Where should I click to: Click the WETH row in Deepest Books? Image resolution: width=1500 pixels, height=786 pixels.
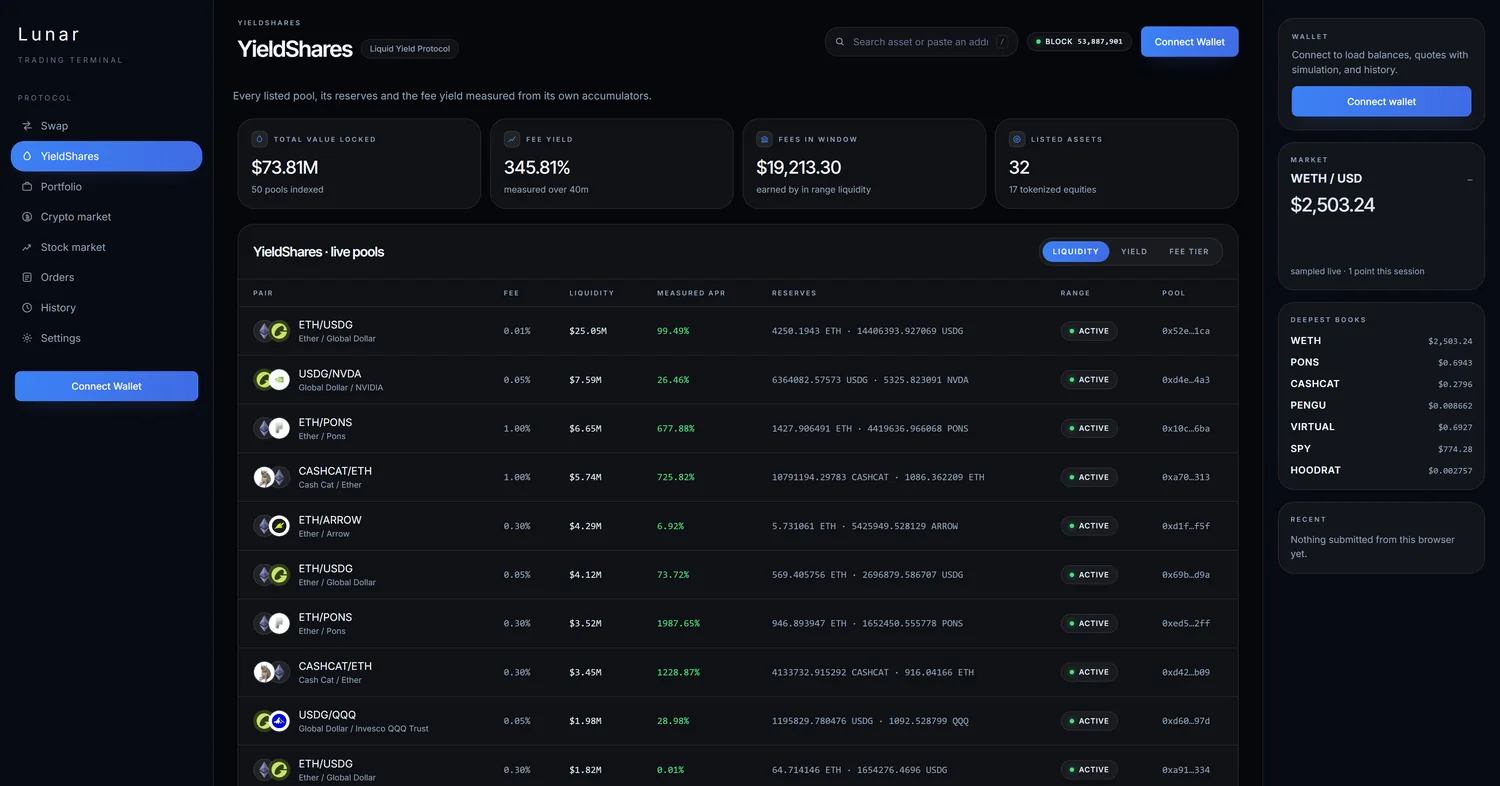point(1381,341)
